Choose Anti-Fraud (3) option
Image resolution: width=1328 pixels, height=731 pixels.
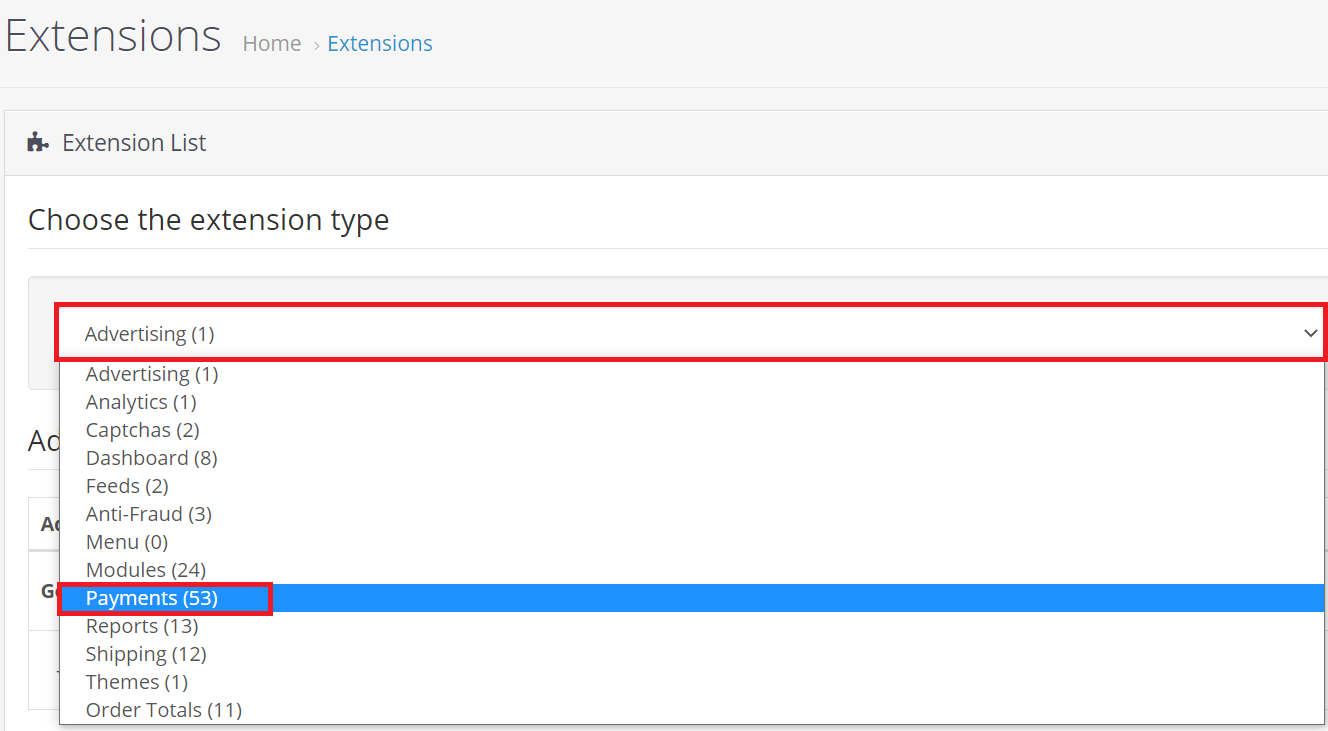tap(149, 514)
